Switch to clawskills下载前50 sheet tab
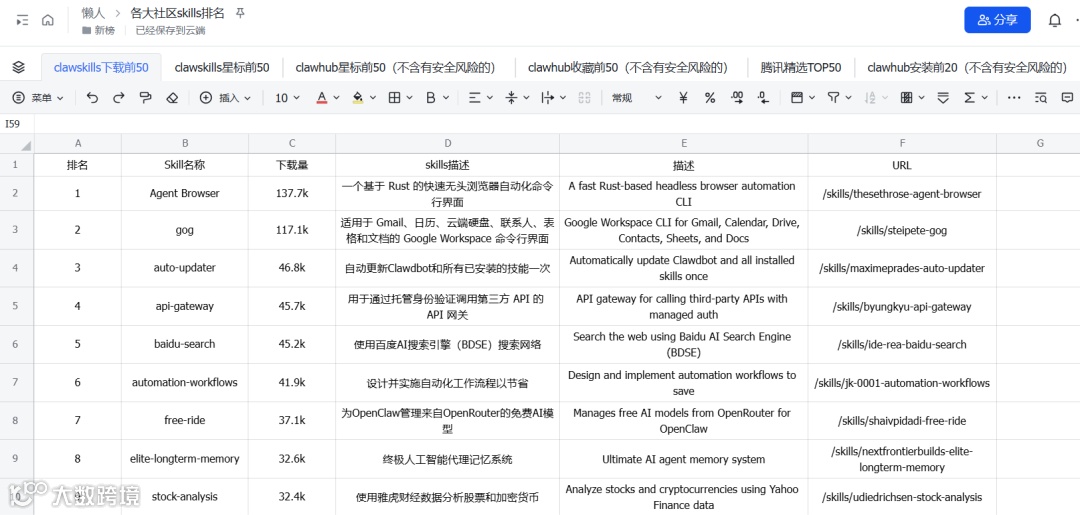 (x=101, y=67)
